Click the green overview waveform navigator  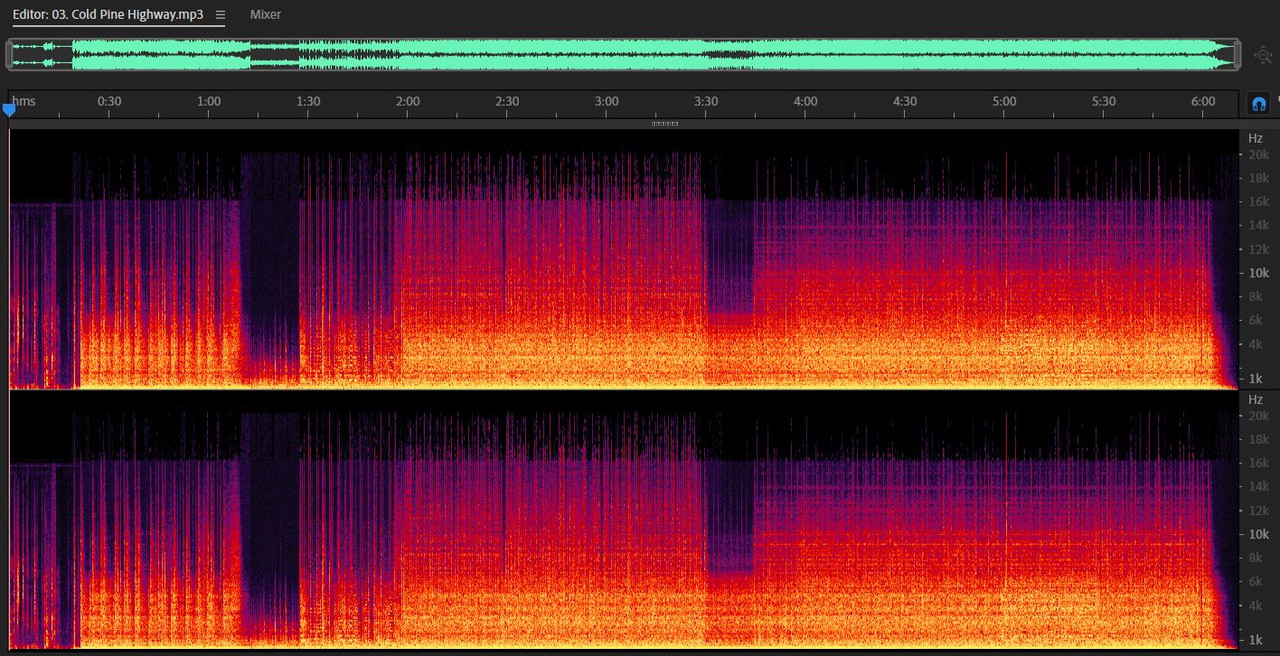(x=624, y=55)
